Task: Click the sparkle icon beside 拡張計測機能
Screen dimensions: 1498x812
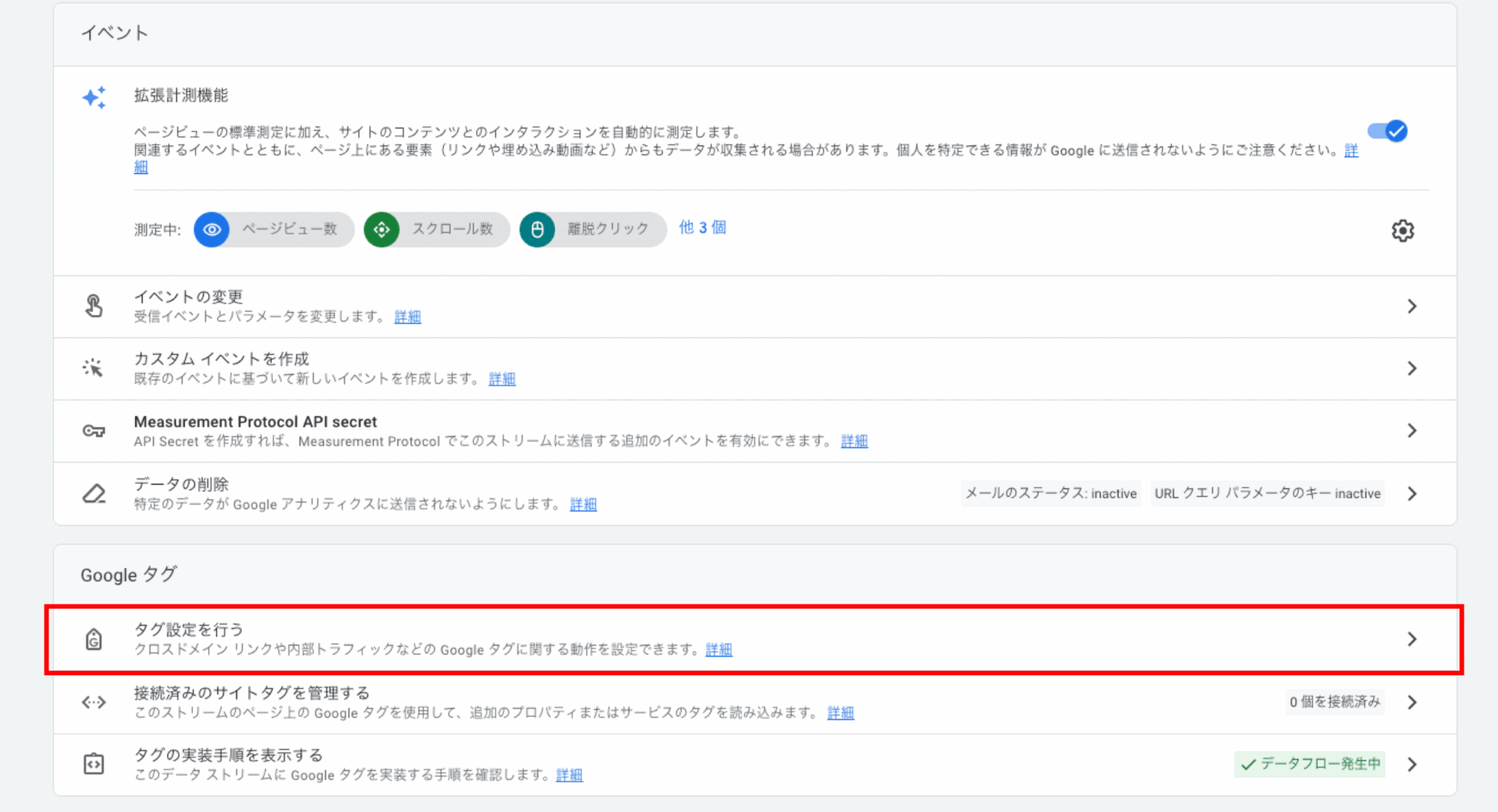Action: (94, 98)
